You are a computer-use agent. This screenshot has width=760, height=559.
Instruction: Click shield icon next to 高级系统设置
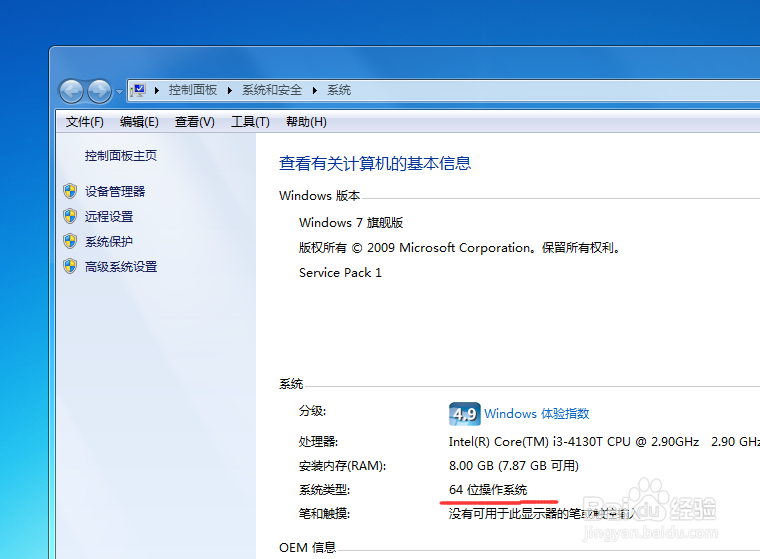click(x=70, y=266)
